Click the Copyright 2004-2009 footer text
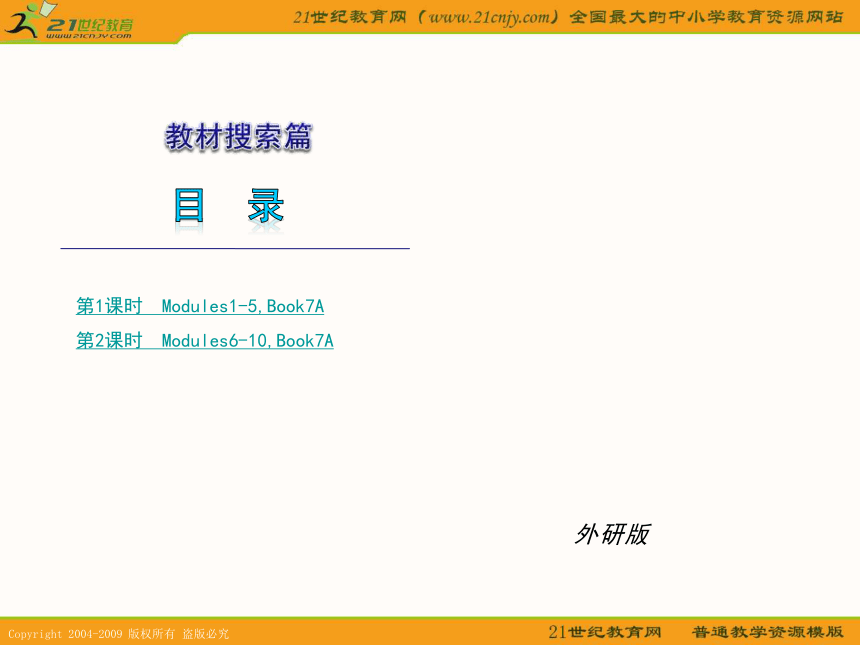The height and width of the screenshot is (645, 860). (x=118, y=634)
